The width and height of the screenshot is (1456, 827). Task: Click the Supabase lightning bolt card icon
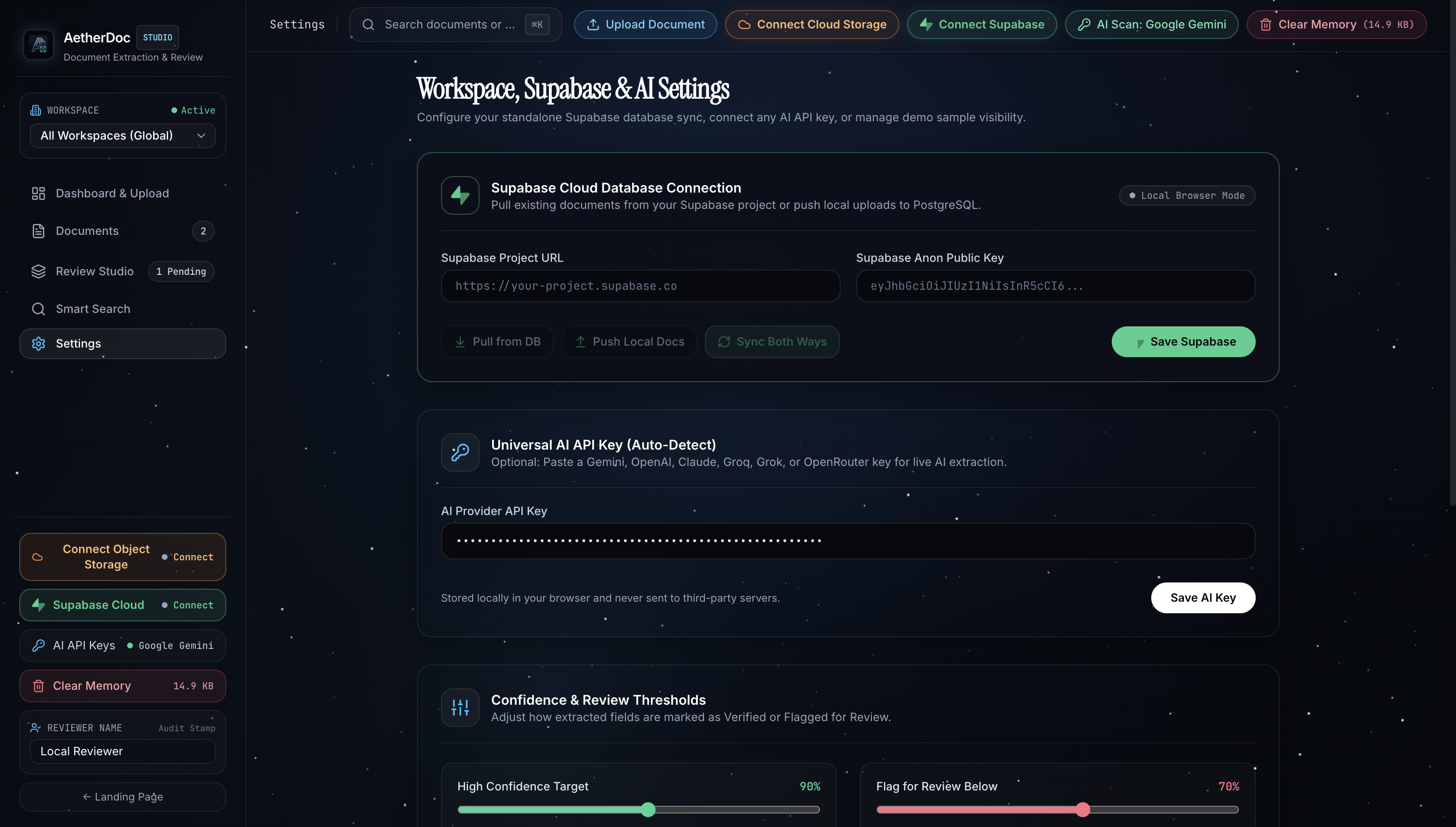pos(460,195)
